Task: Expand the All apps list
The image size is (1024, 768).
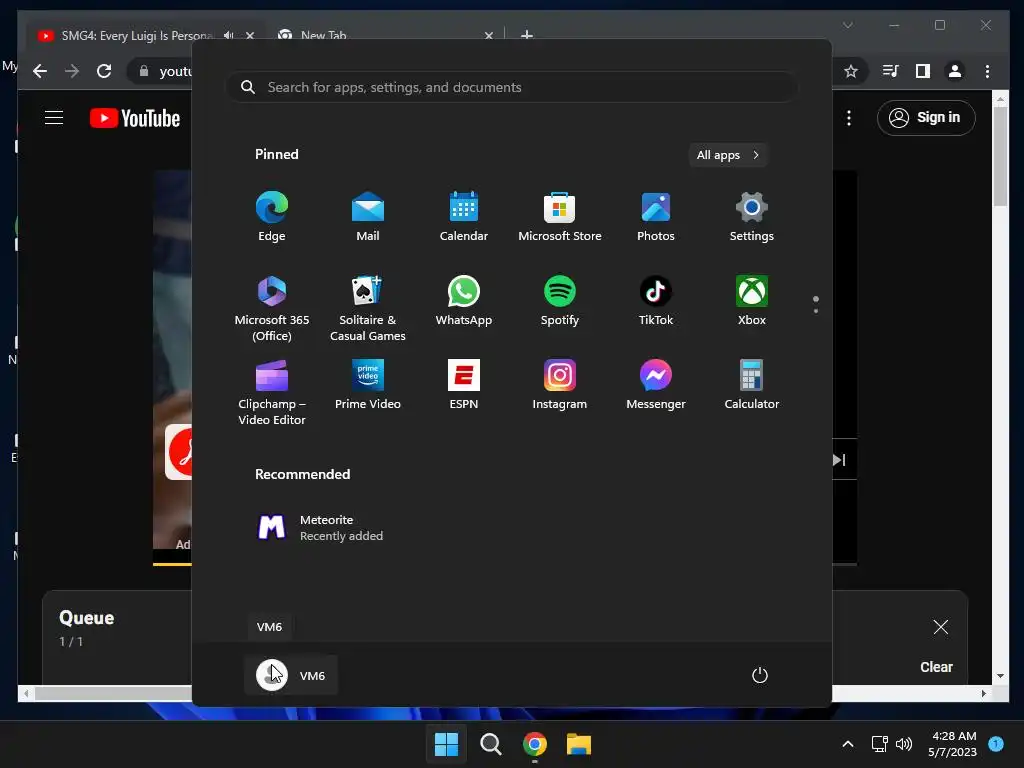Action: 728,155
